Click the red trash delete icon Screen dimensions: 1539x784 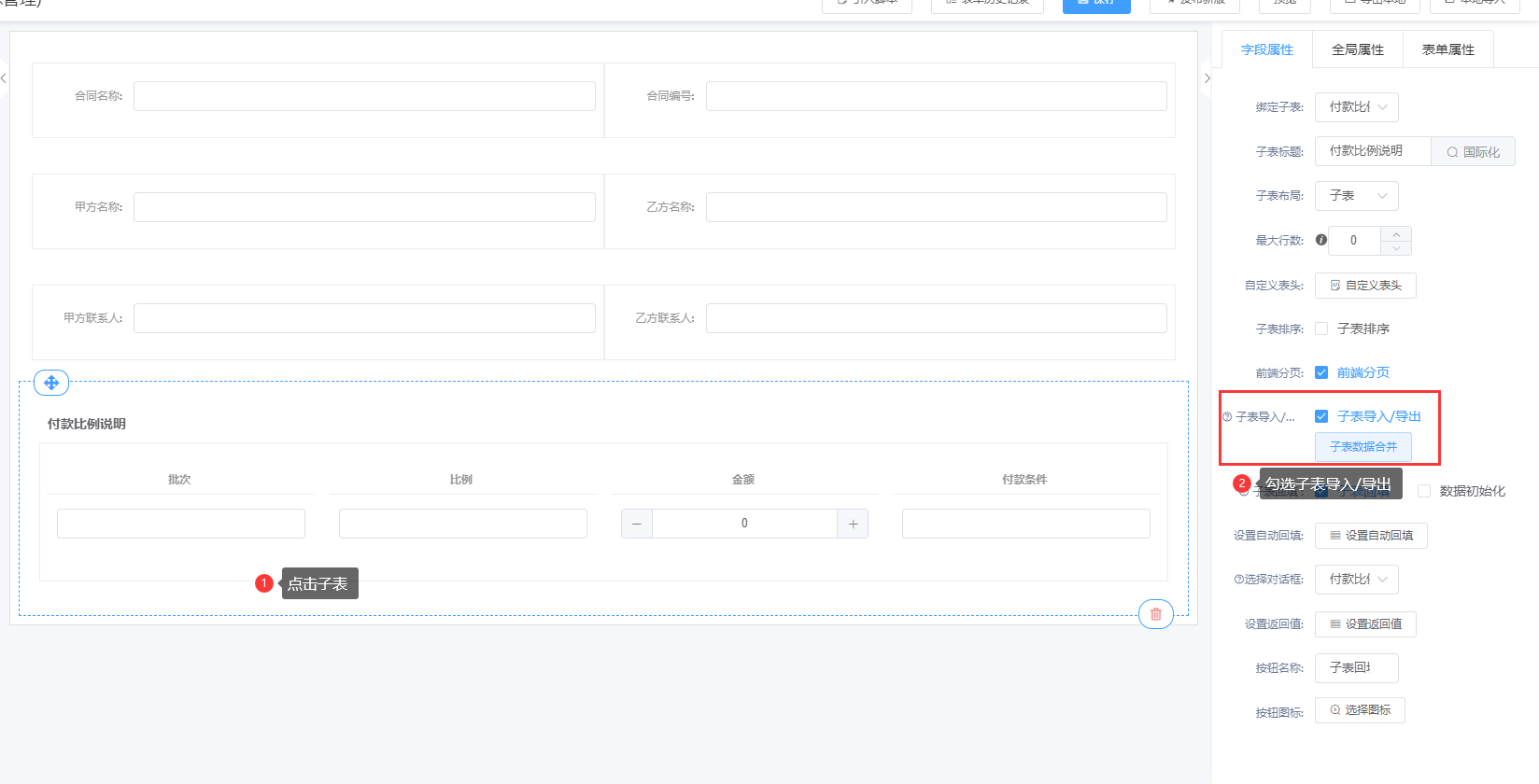coord(1155,614)
